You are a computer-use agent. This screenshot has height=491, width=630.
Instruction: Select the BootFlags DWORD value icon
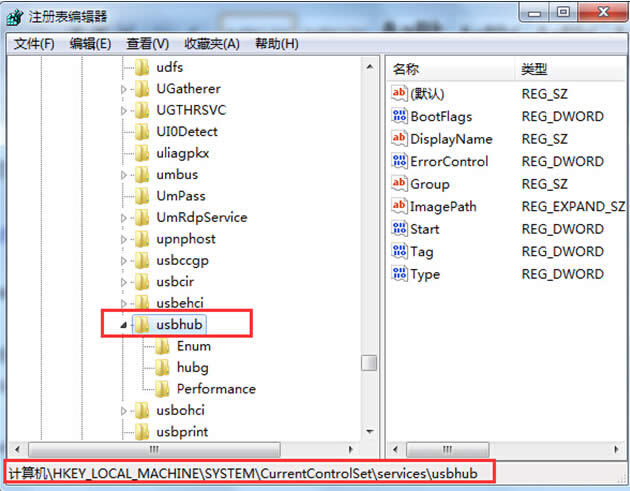[399, 116]
